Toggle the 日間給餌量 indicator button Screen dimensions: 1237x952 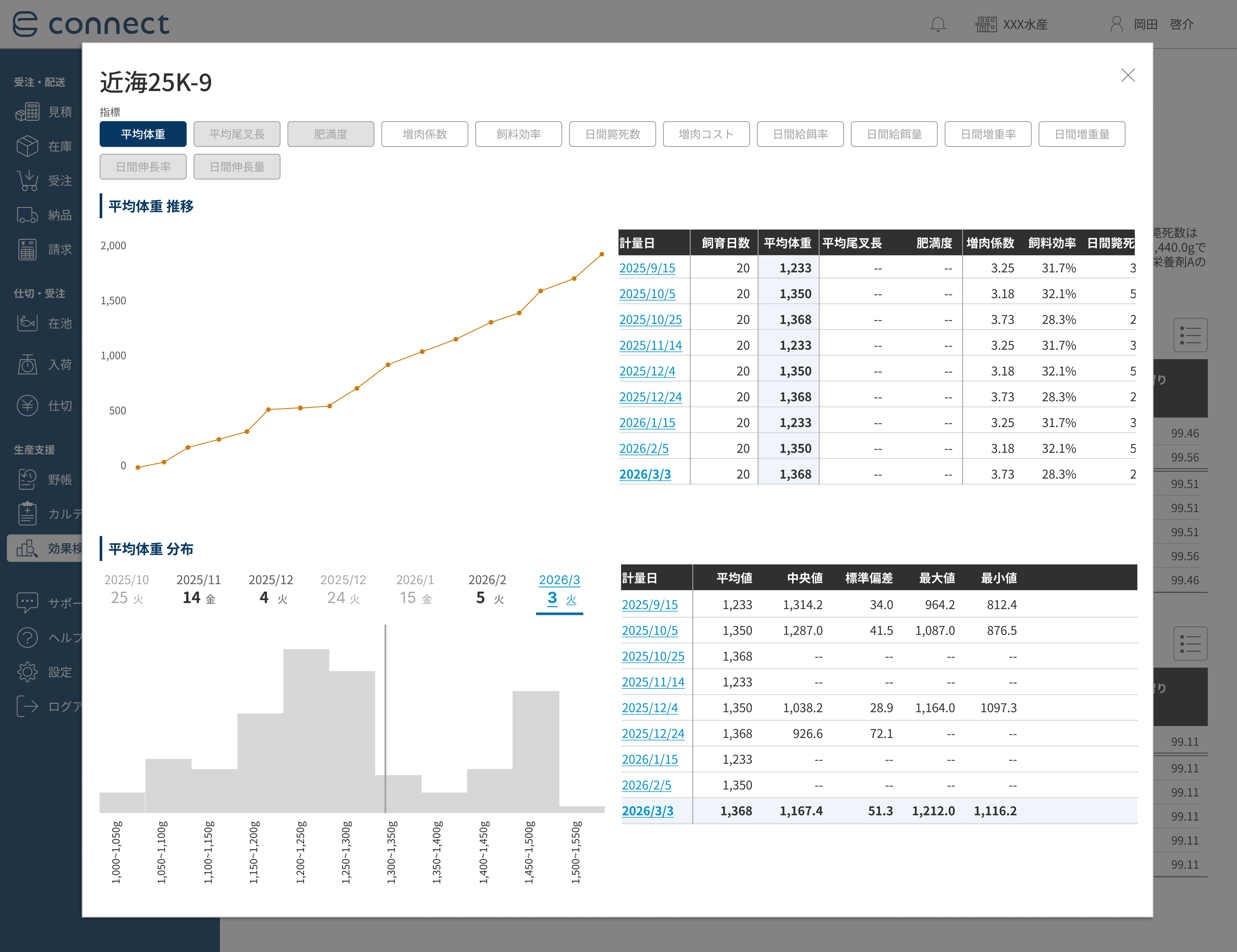894,134
